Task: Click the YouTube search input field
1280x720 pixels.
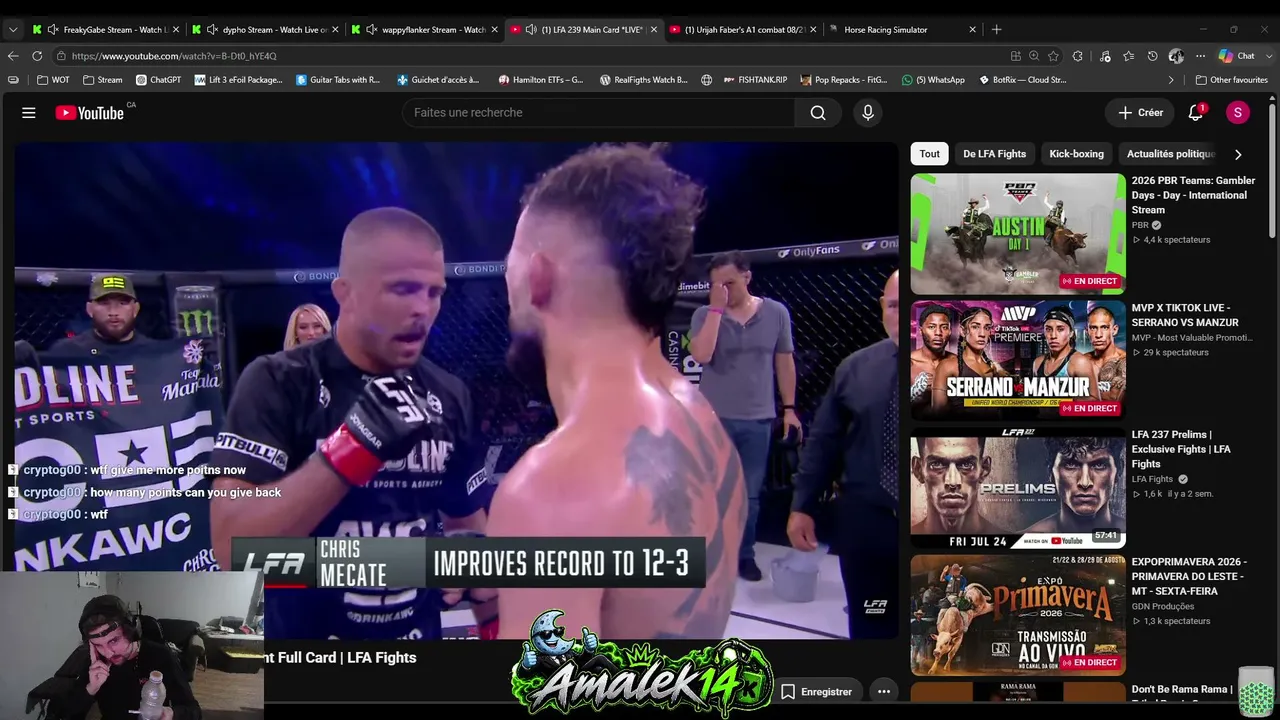Action: point(599,113)
